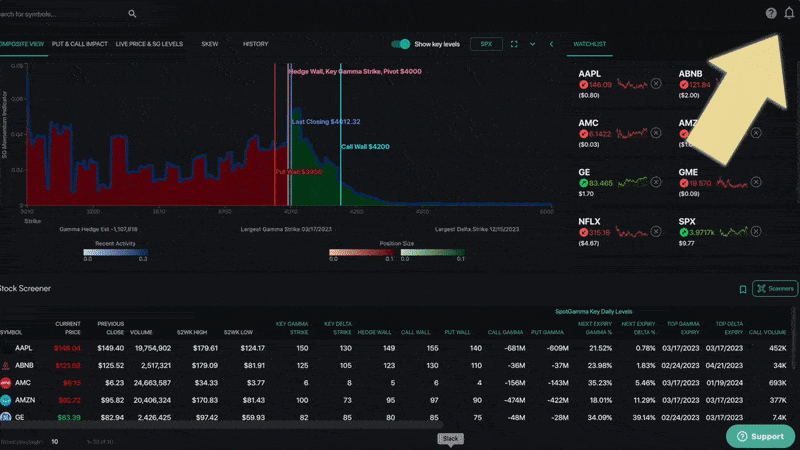The width and height of the screenshot is (800, 450).
Task: Sort by 52WK High column
Action: [192, 333]
